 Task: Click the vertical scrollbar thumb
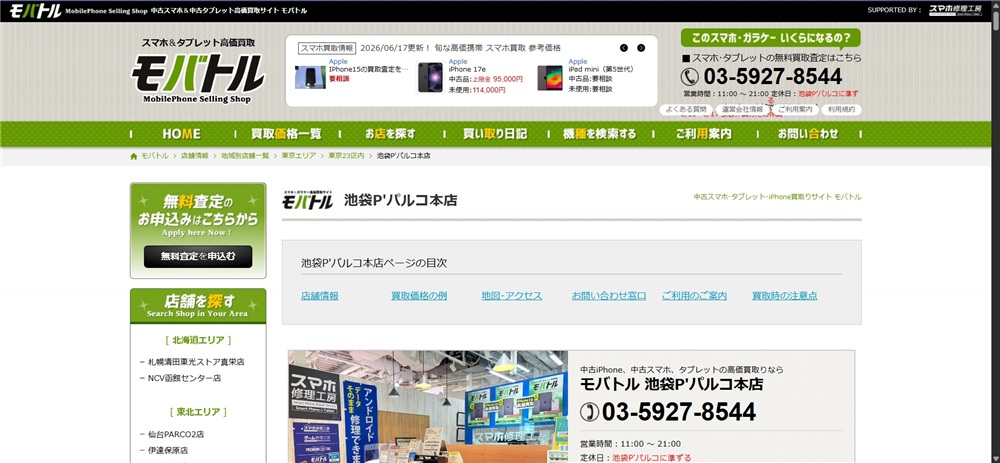coord(994,20)
